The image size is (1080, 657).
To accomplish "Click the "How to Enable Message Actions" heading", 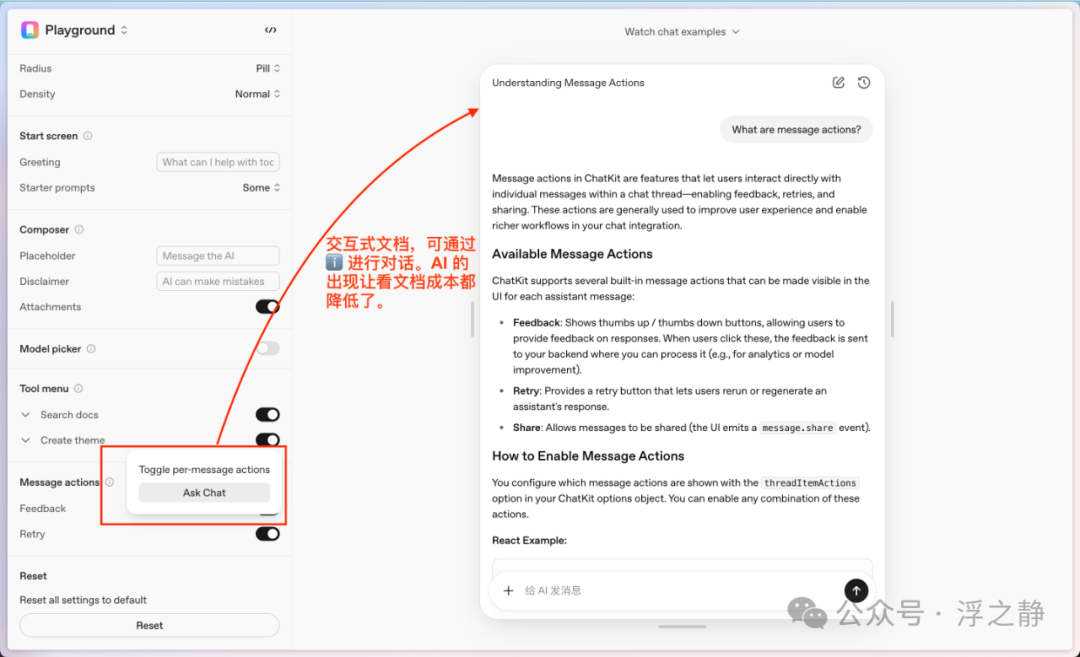I will pyautogui.click(x=588, y=456).
